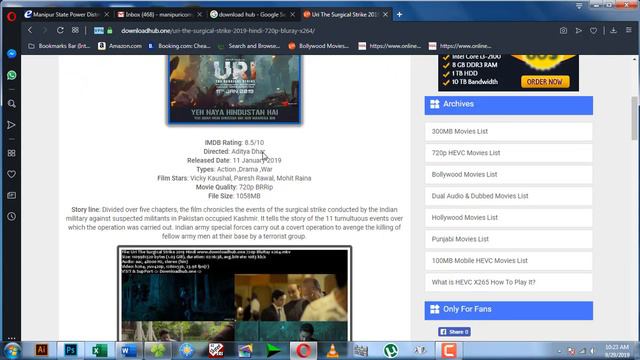Open What Is HEVC X265 link
Viewport: 640px width, 360px height.
click(508, 282)
